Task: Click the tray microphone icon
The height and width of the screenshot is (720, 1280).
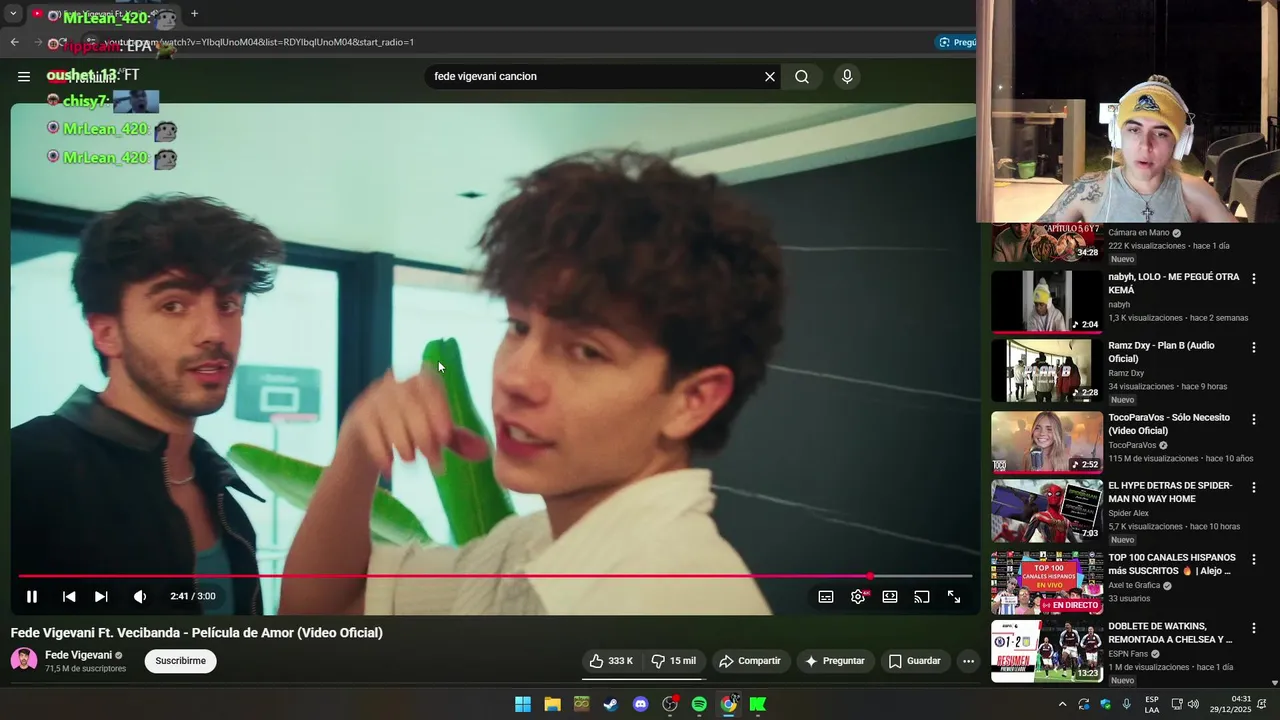Action: click(1127, 704)
